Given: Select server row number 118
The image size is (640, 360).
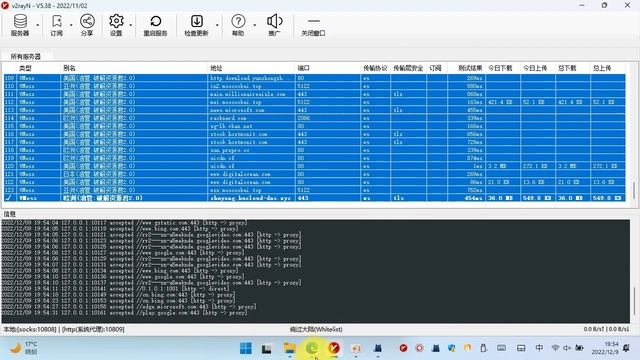Looking at the screenshot, I should [x=314, y=150].
